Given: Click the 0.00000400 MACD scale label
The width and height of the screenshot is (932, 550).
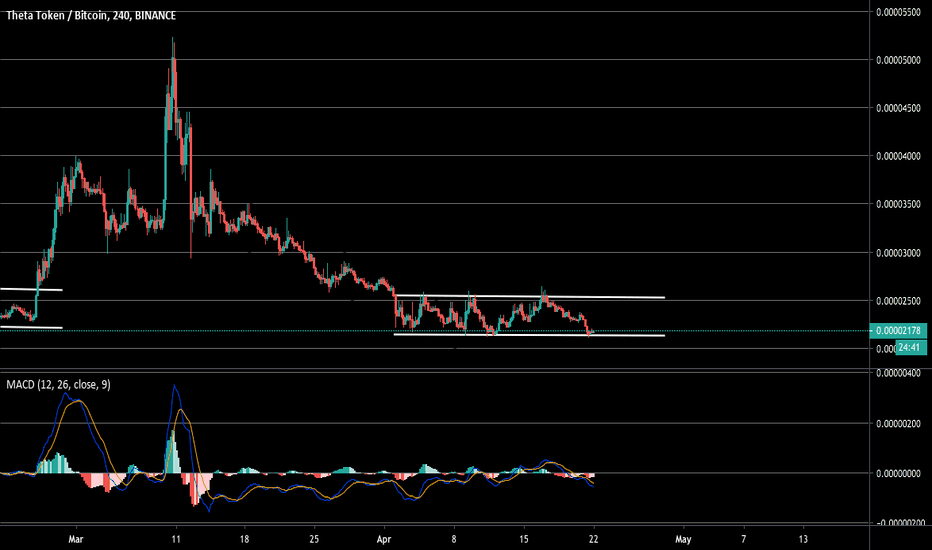Looking at the screenshot, I should tap(898, 373).
